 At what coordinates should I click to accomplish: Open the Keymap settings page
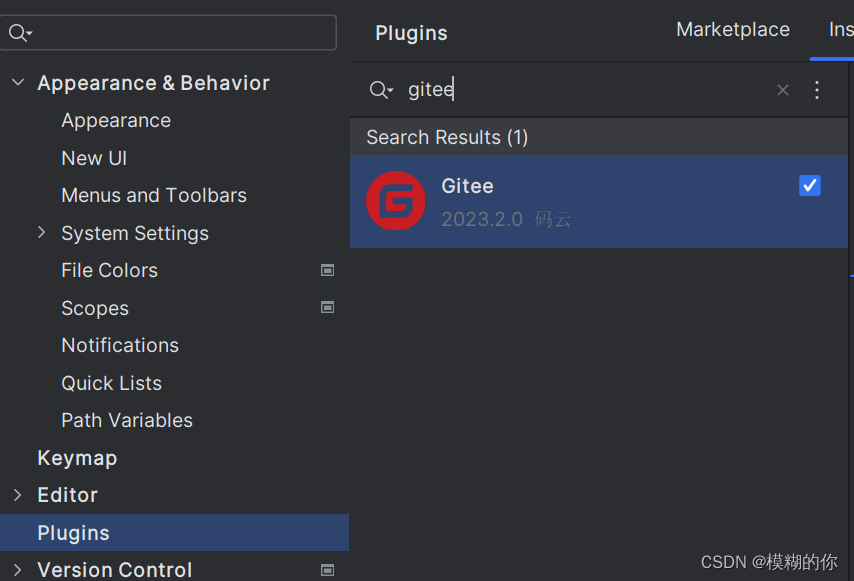[77, 458]
